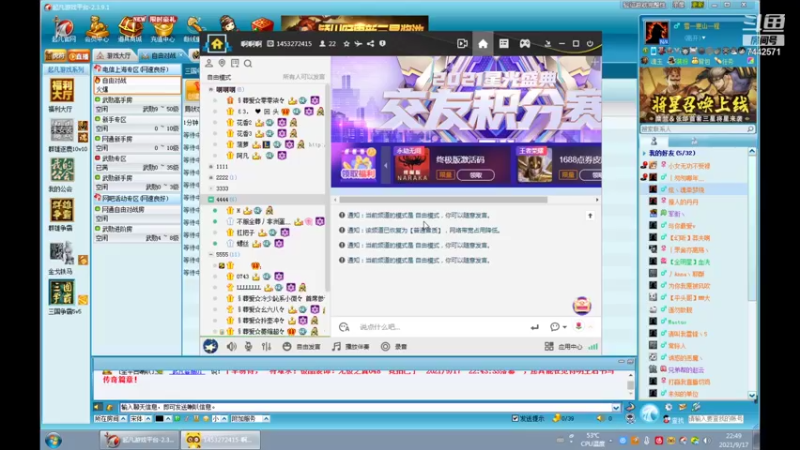800x450 pixels.
Task: Open the gamepad games icon
Action: pyautogui.click(x=524, y=44)
